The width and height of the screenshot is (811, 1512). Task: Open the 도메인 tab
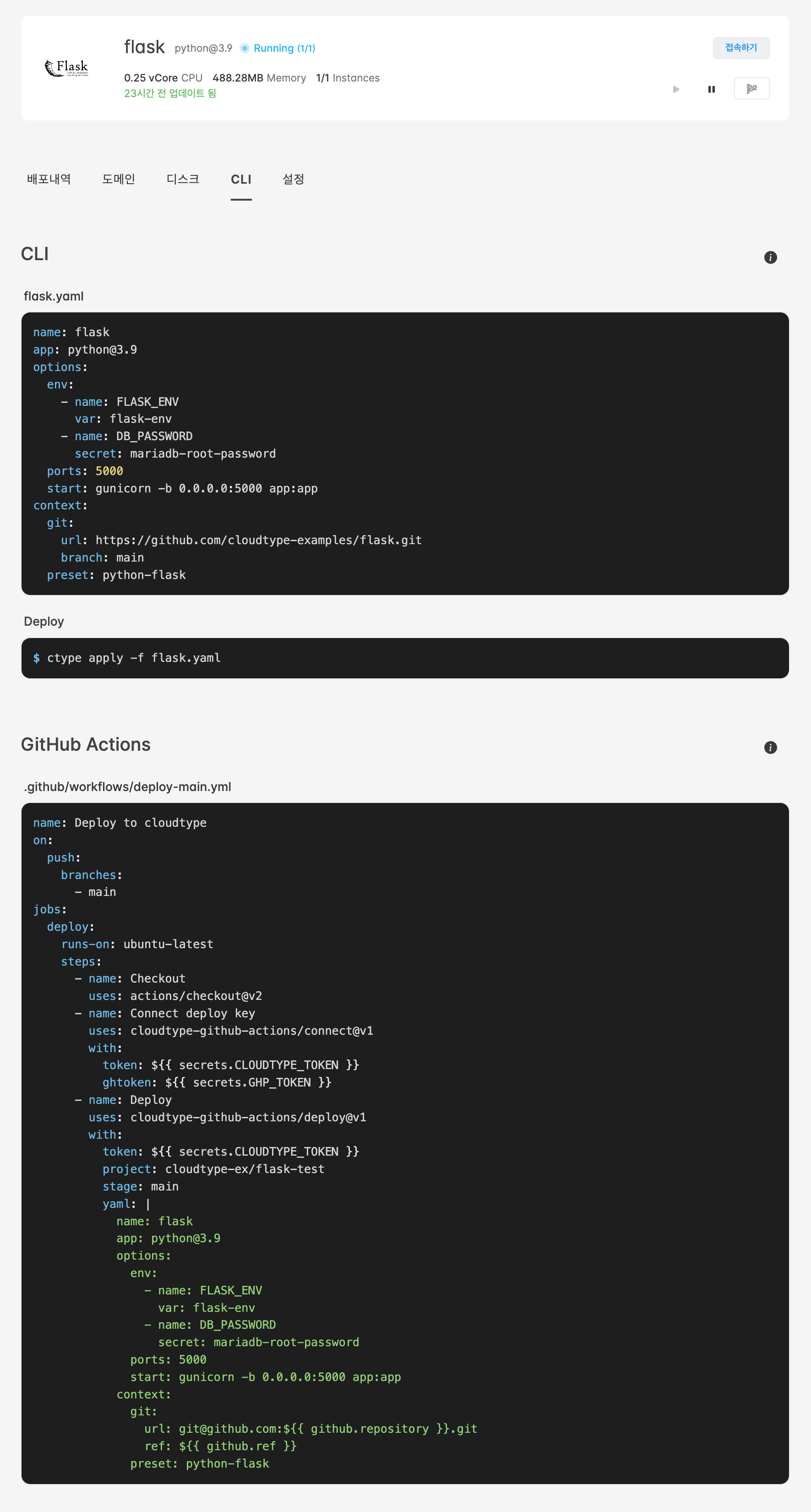(x=119, y=180)
